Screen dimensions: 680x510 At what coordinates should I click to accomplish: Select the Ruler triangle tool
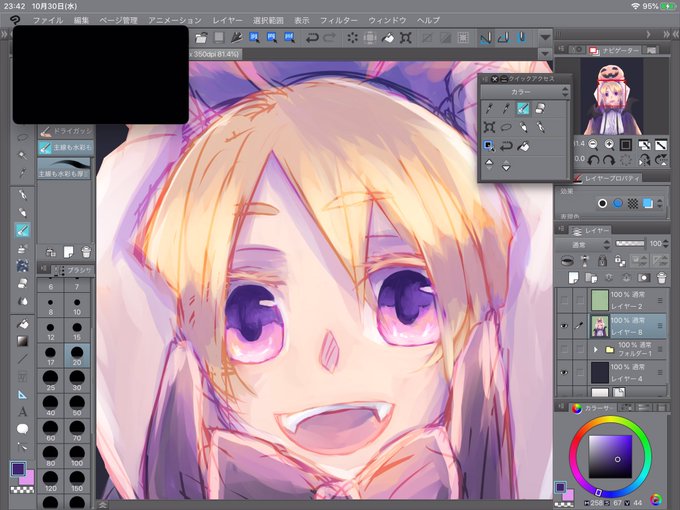coord(23,394)
